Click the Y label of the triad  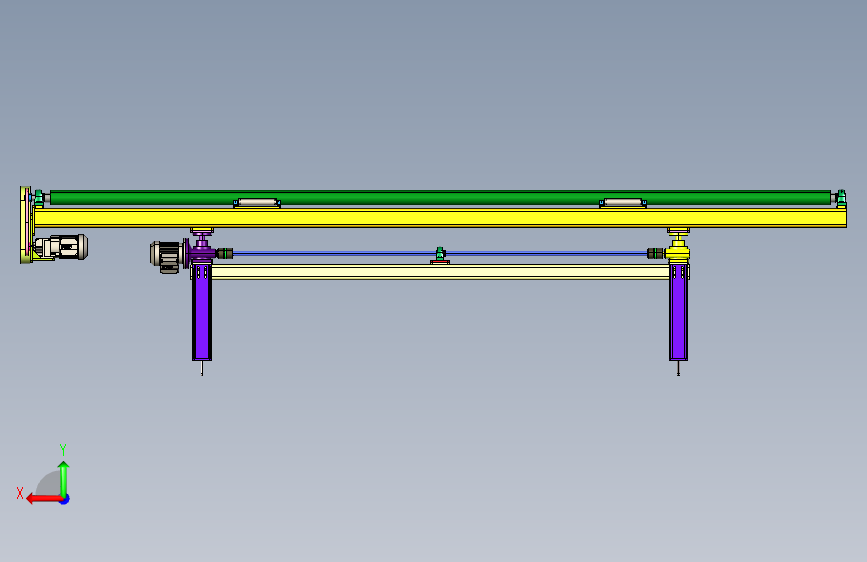coord(63,450)
